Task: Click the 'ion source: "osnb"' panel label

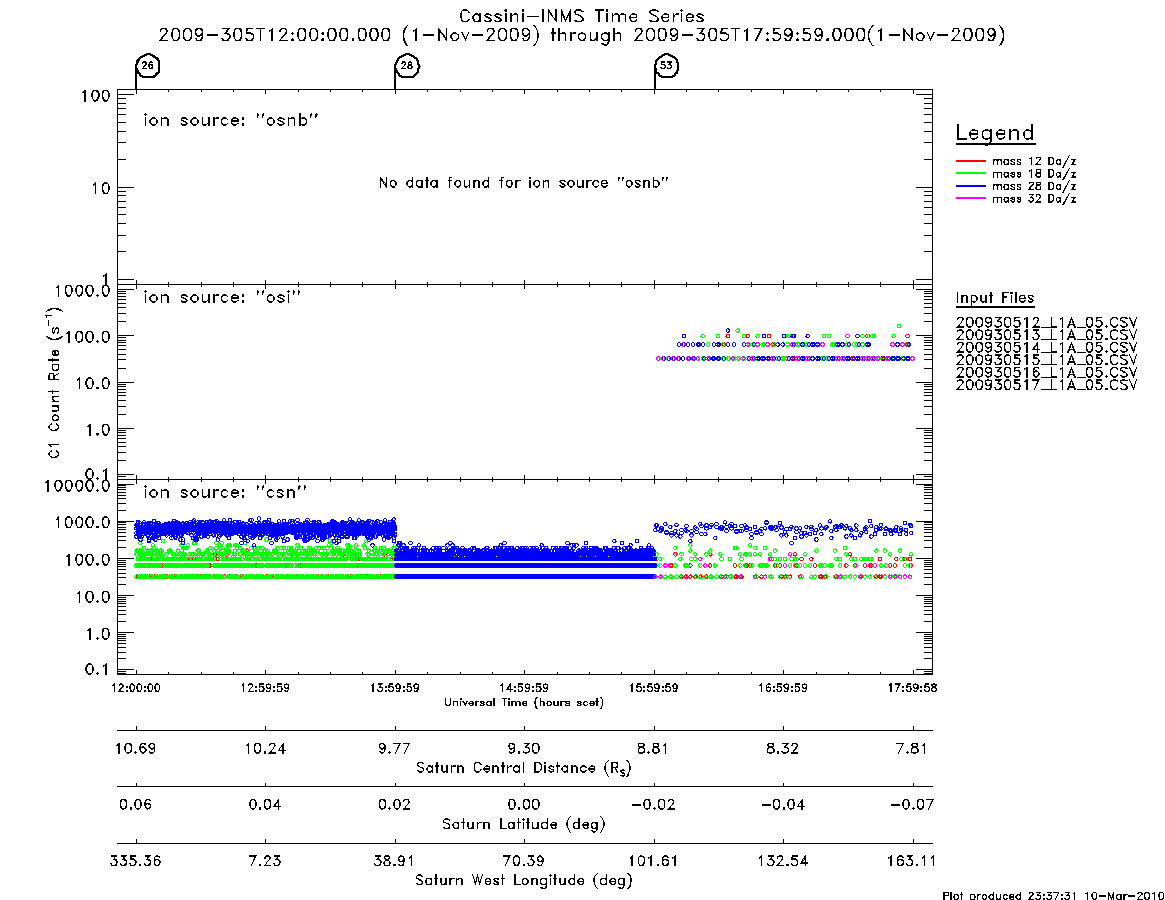Action: (231, 120)
